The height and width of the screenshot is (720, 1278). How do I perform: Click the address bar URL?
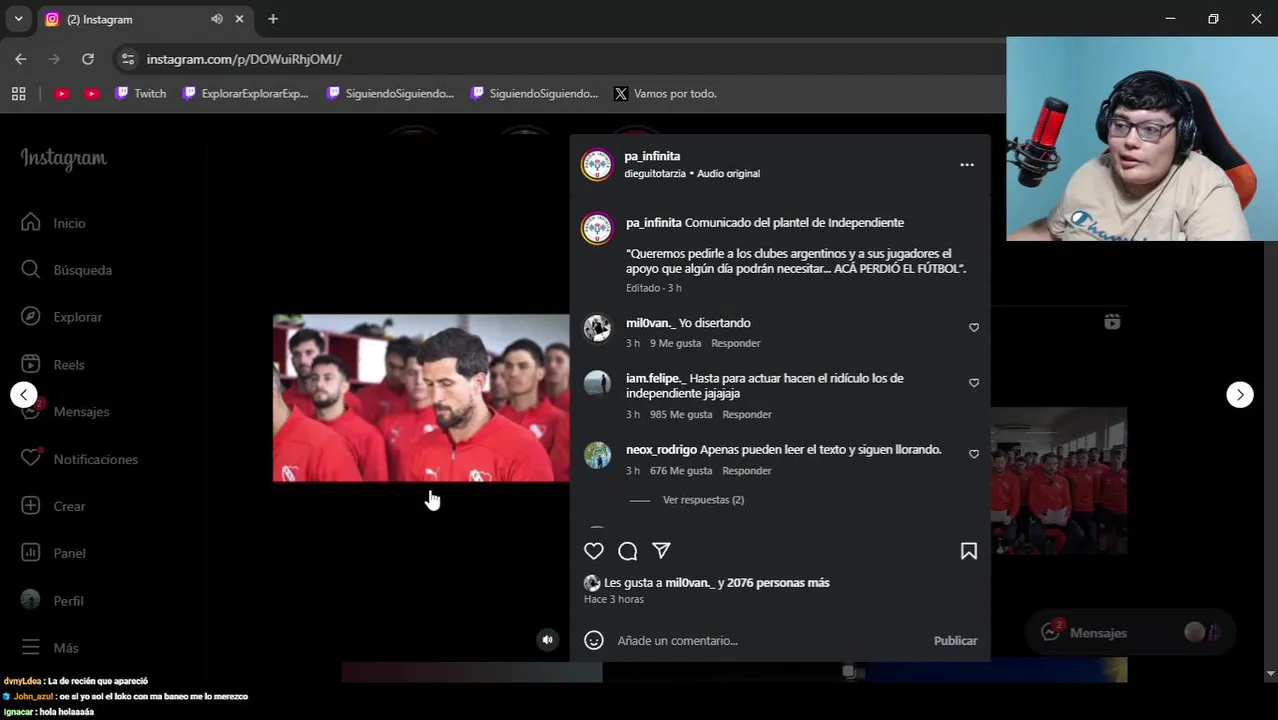click(x=244, y=59)
